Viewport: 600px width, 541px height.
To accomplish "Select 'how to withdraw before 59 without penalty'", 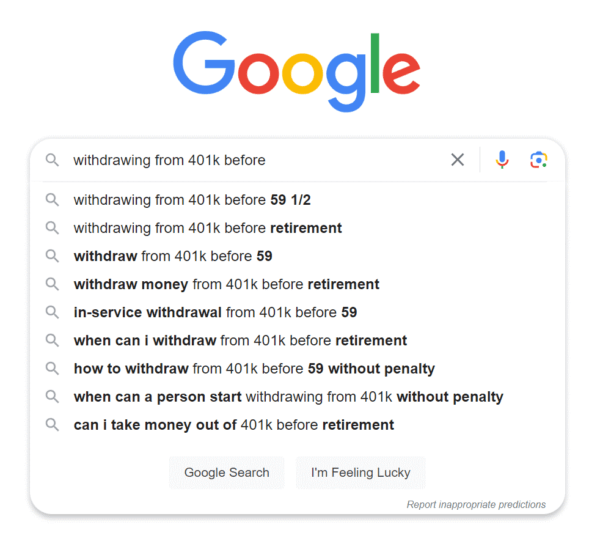I will tap(254, 369).
